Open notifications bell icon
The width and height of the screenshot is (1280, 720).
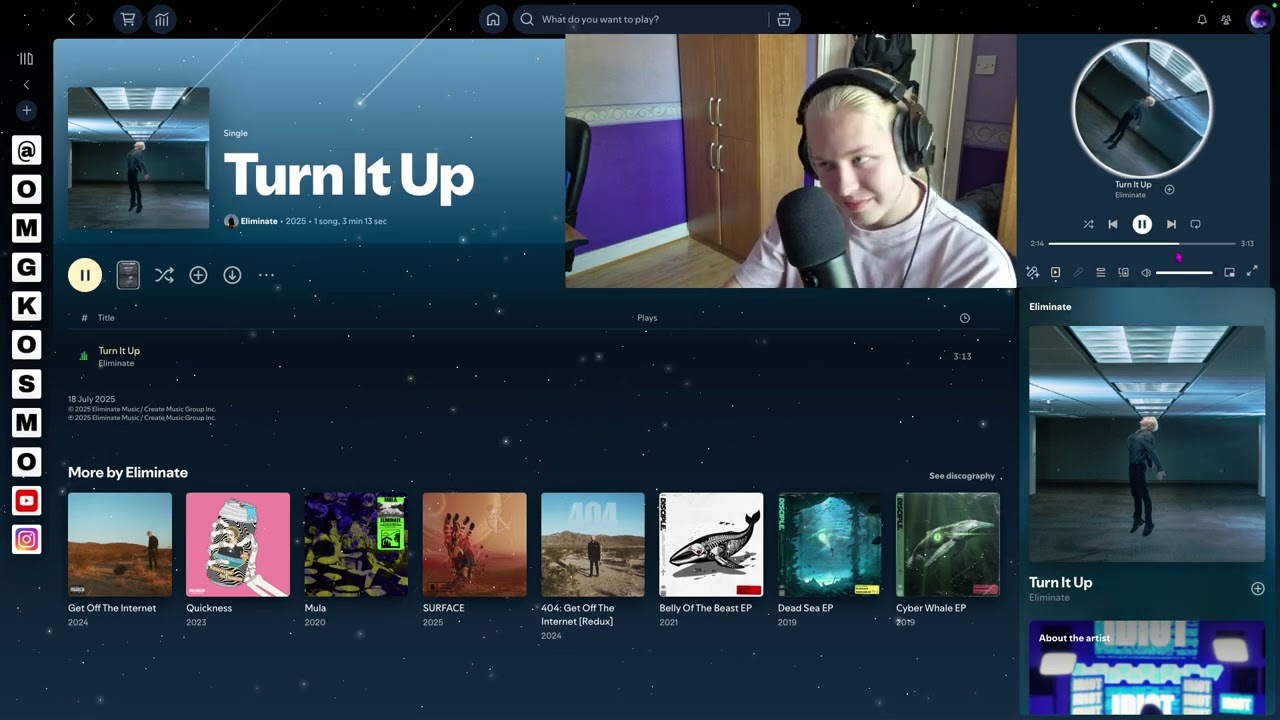coord(1202,19)
